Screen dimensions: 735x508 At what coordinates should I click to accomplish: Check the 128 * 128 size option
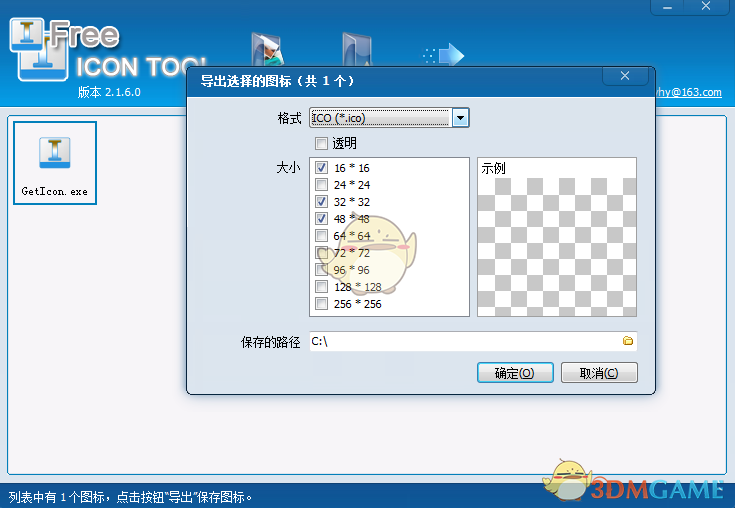point(321,286)
